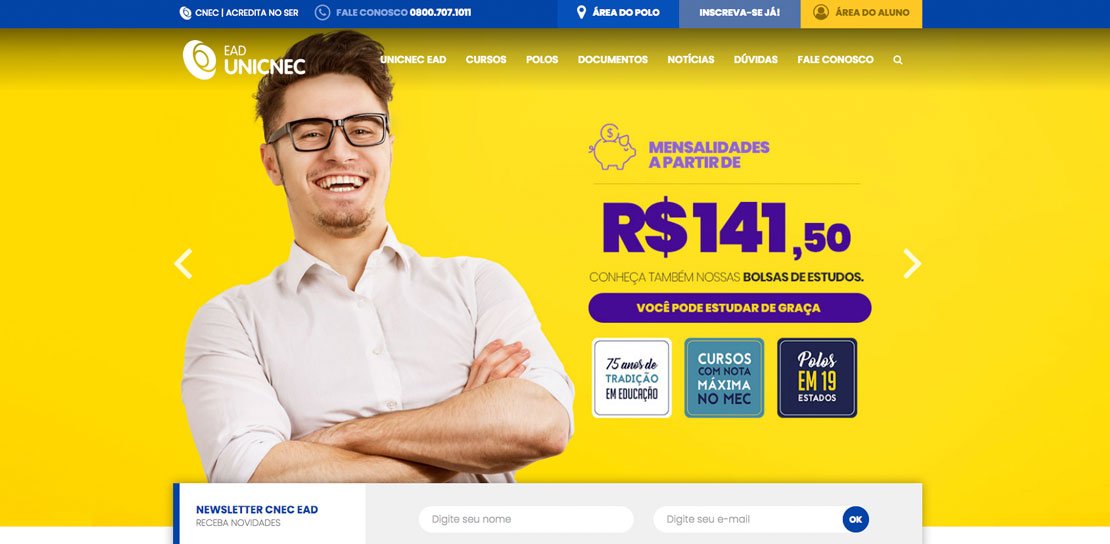The image size is (1110, 544).
Task: Click the EAD UNICNEC logo
Action: (244, 60)
